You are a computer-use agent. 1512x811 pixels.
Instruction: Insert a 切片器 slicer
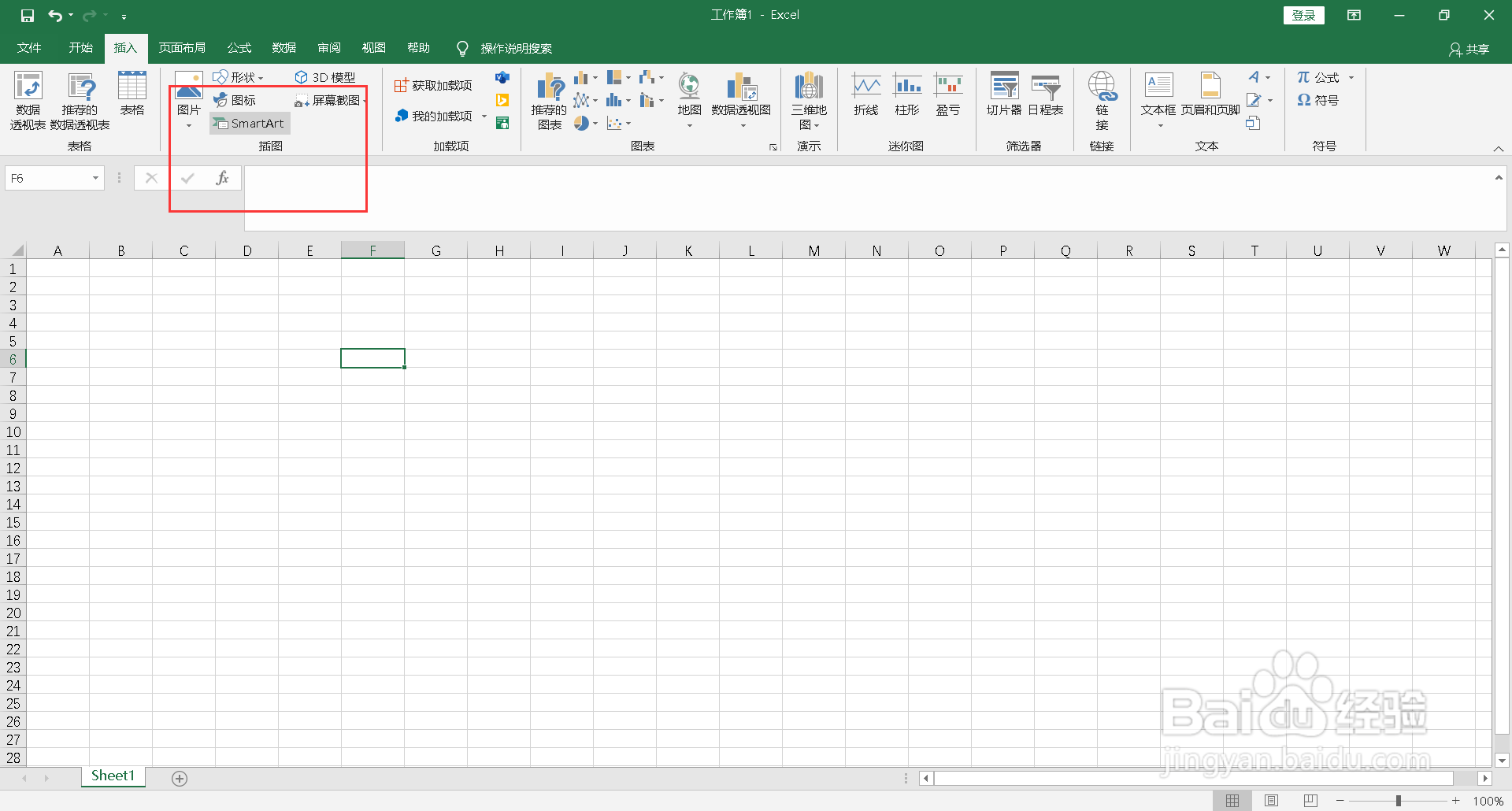1004,93
